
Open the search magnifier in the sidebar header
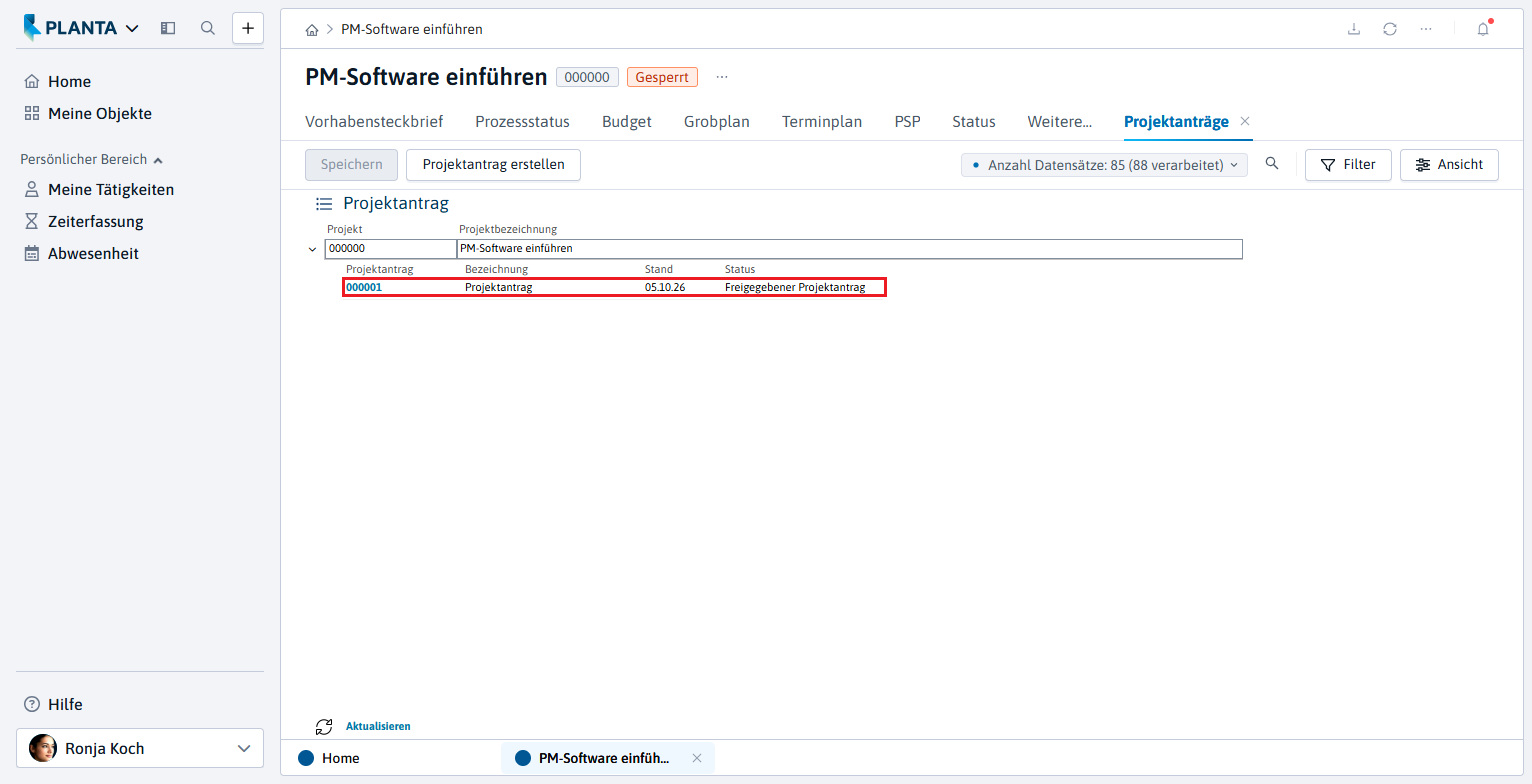point(208,28)
